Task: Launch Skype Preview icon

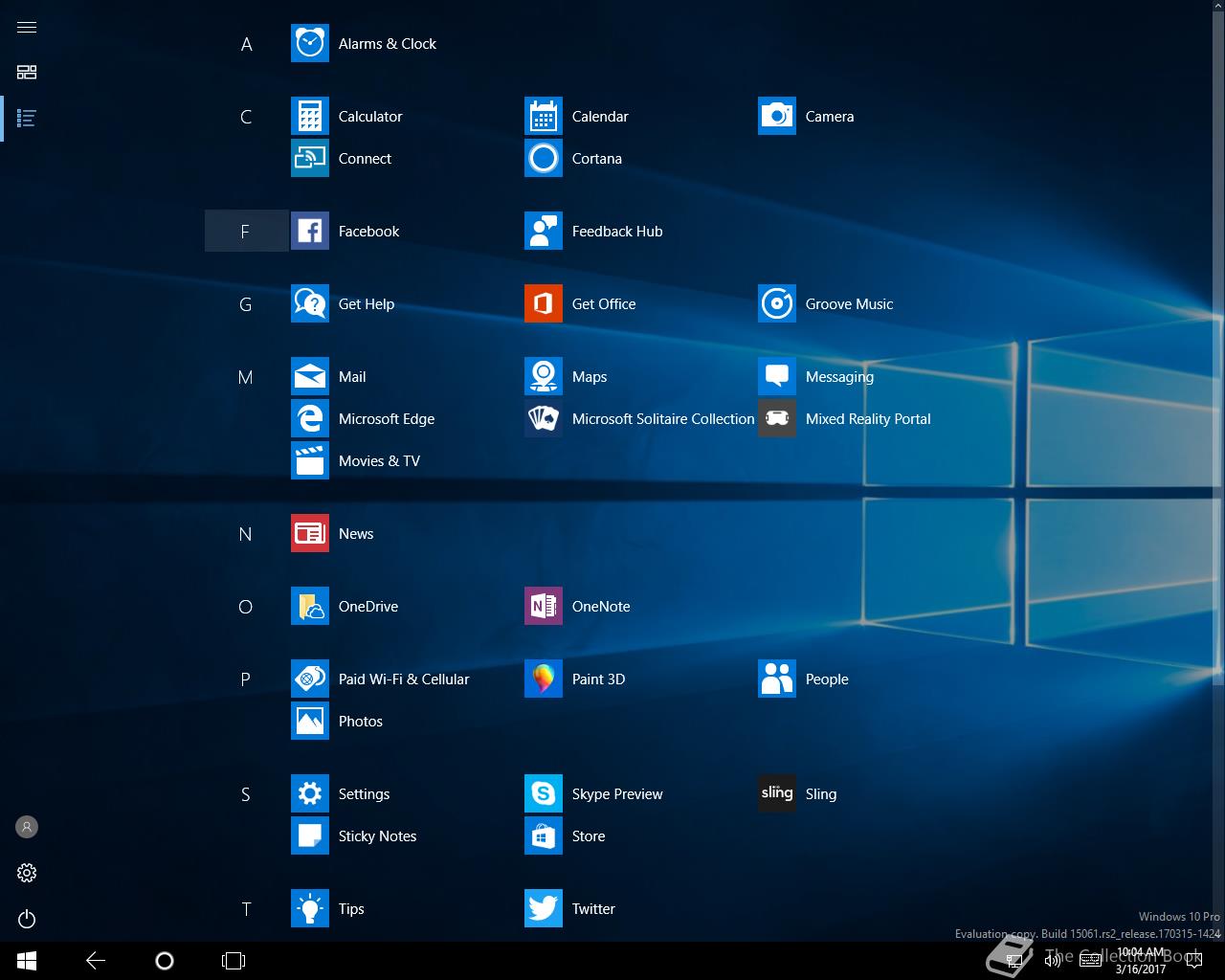Action: point(544,794)
